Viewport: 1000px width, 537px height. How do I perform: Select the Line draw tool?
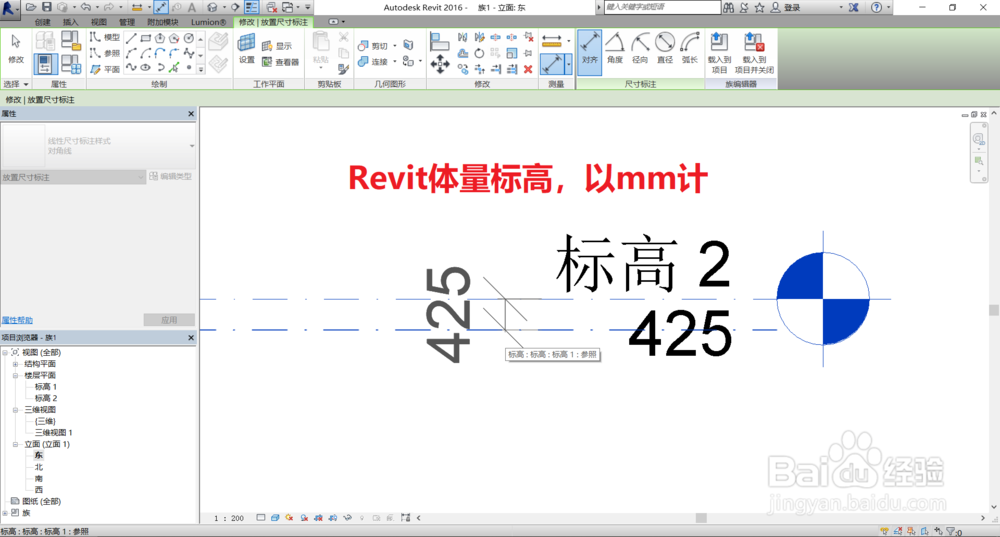(131, 38)
